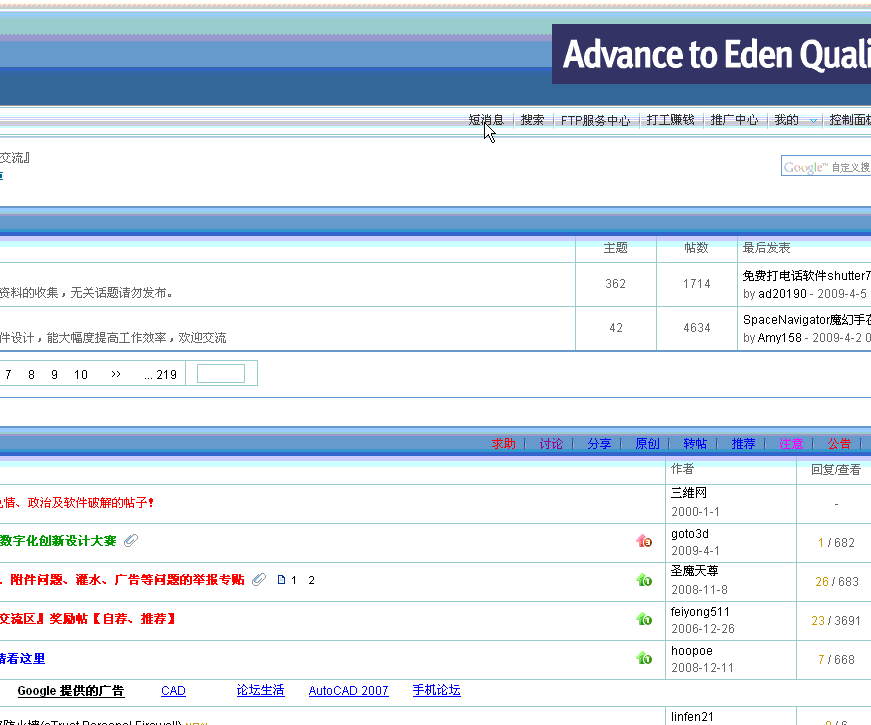Filter threads by 求助
The height and width of the screenshot is (725, 871).
[x=503, y=444]
